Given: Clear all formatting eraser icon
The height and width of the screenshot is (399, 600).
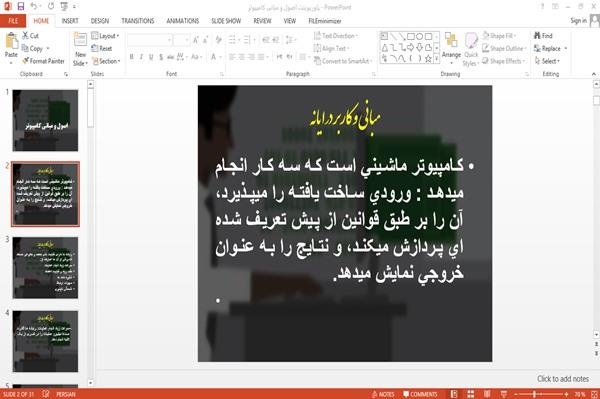Looking at the screenshot, I should coord(218,40).
